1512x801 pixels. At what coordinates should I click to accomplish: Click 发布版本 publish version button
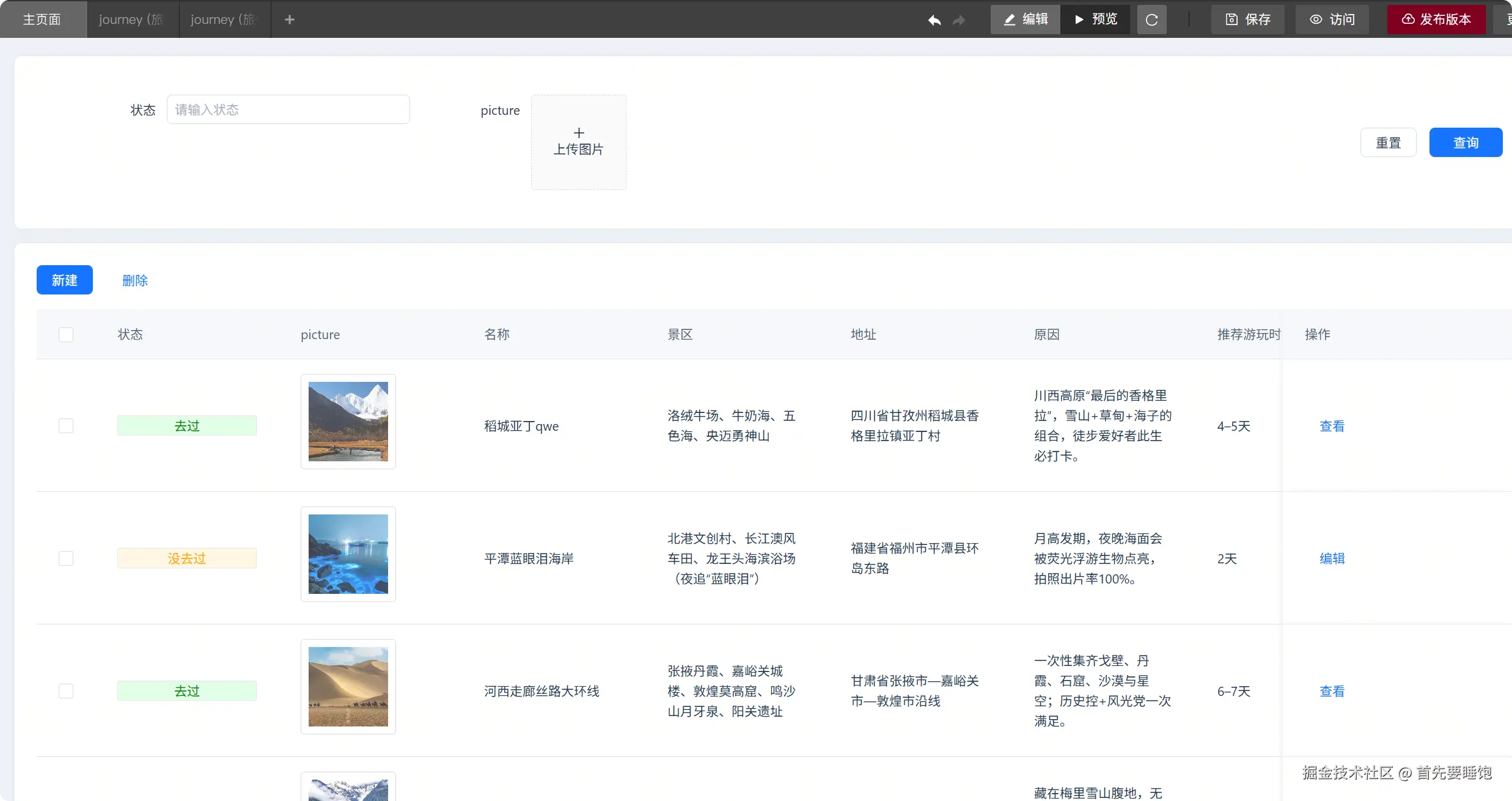tap(1436, 20)
